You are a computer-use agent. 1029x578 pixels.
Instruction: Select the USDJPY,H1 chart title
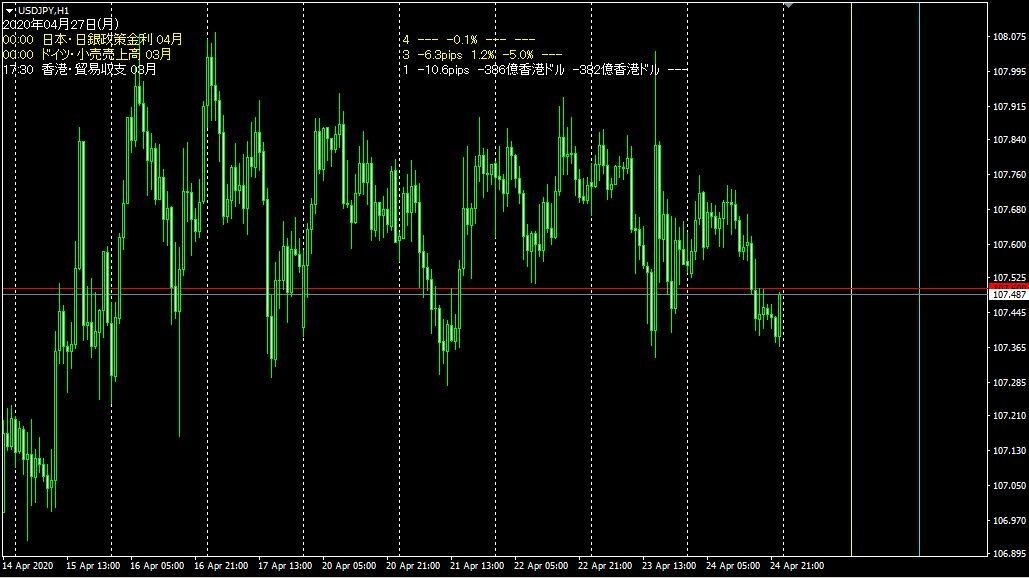click(43, 11)
